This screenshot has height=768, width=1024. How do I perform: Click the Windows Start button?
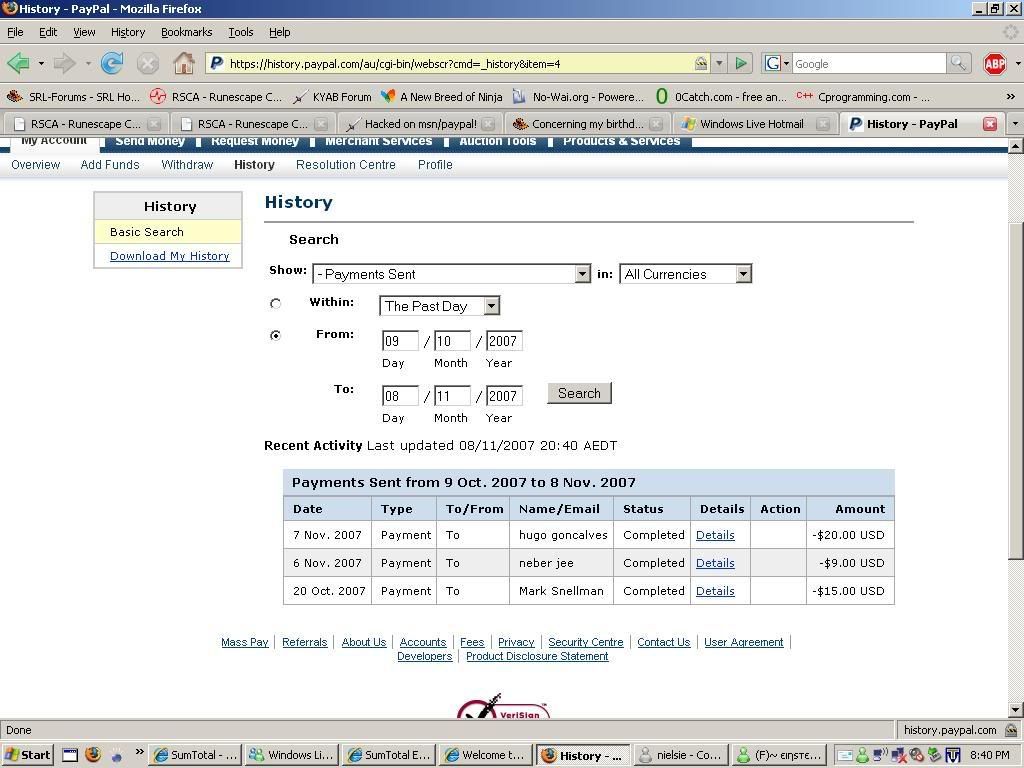click(27, 755)
